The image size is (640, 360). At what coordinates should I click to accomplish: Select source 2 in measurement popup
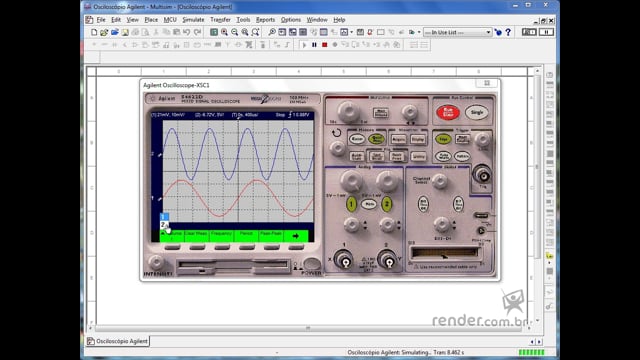pyautogui.click(x=164, y=224)
